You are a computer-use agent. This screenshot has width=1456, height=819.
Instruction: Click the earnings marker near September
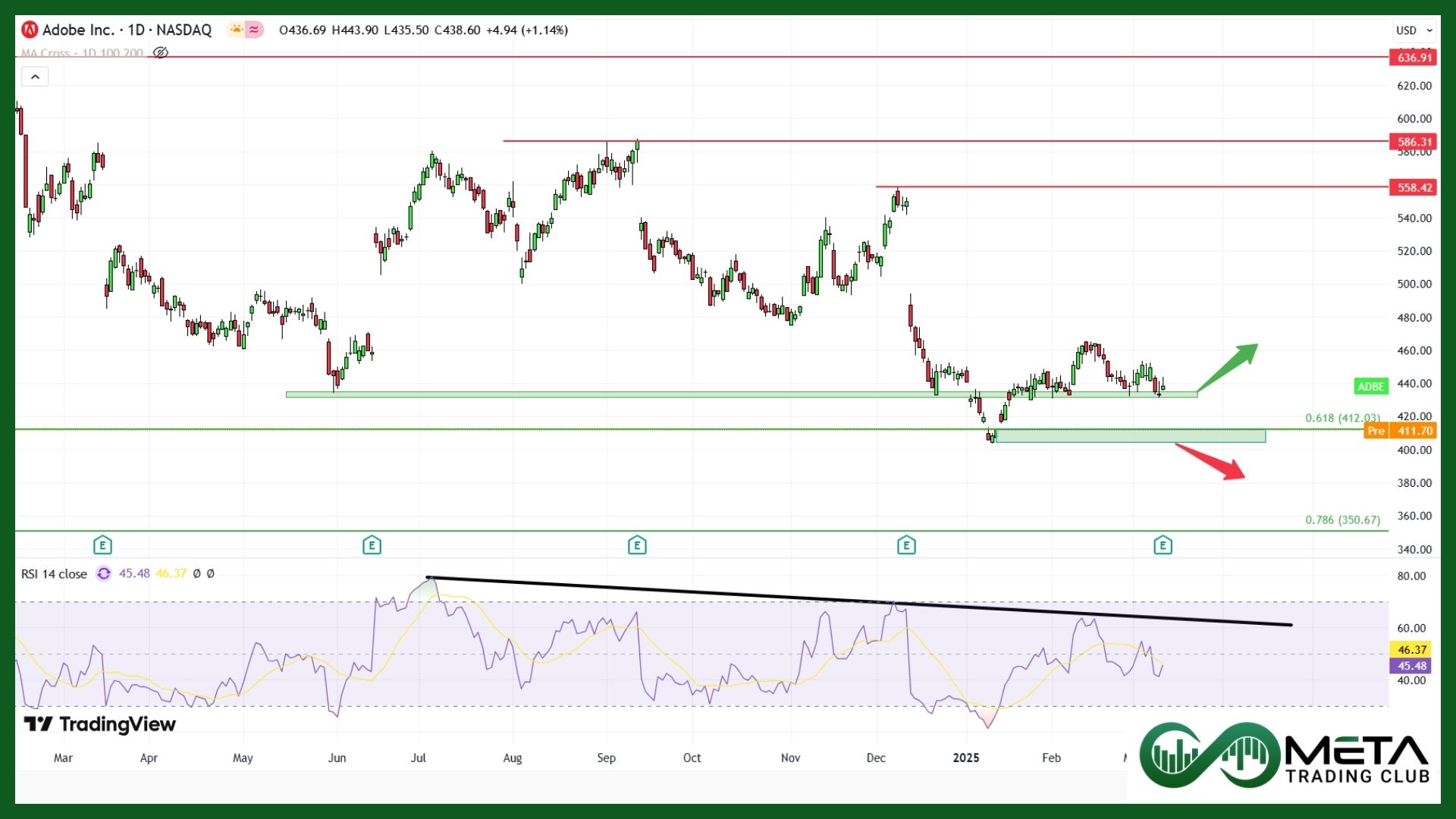(x=637, y=545)
